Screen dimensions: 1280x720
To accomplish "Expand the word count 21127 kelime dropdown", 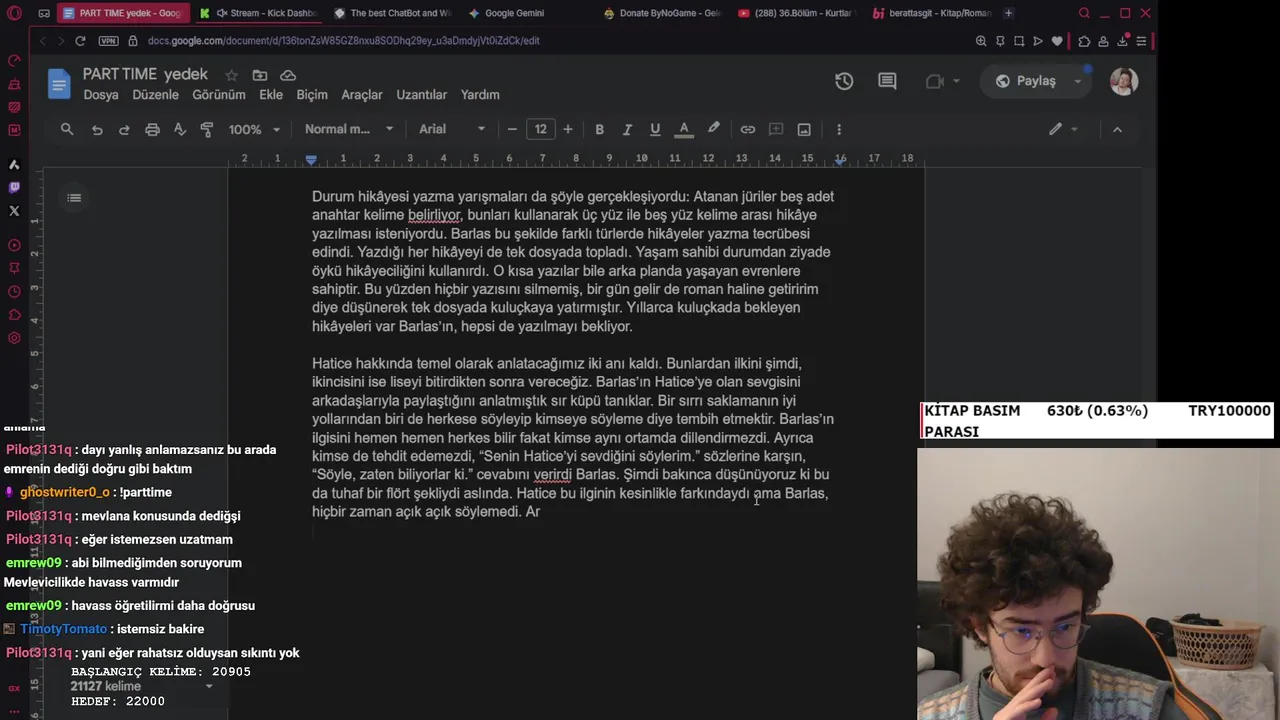I will click(x=209, y=686).
